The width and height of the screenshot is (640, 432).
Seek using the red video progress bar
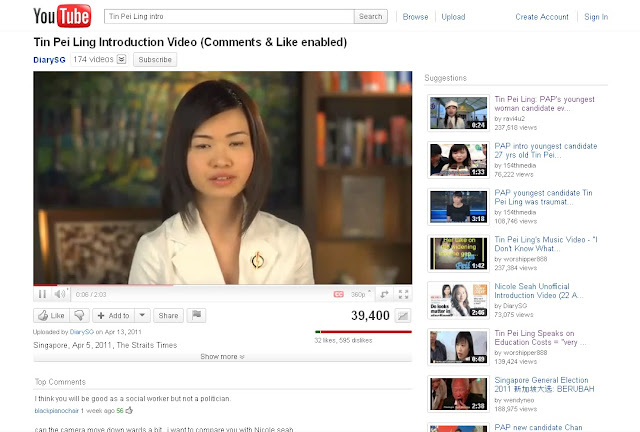coord(222,285)
